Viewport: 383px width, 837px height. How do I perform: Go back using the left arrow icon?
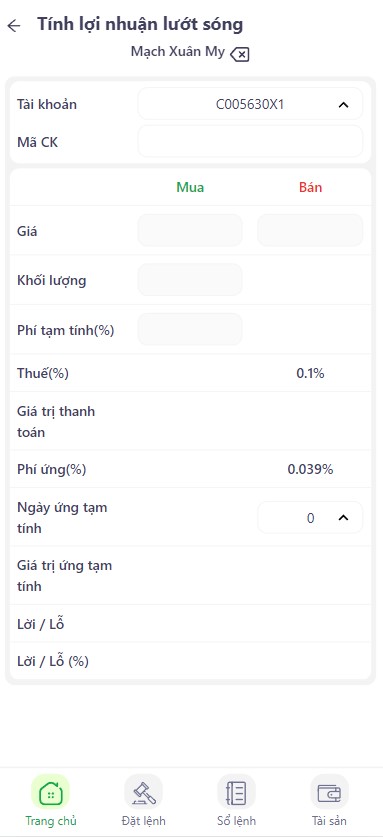14,26
